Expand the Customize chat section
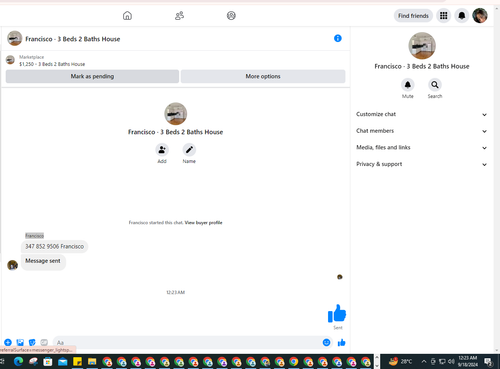 422,114
